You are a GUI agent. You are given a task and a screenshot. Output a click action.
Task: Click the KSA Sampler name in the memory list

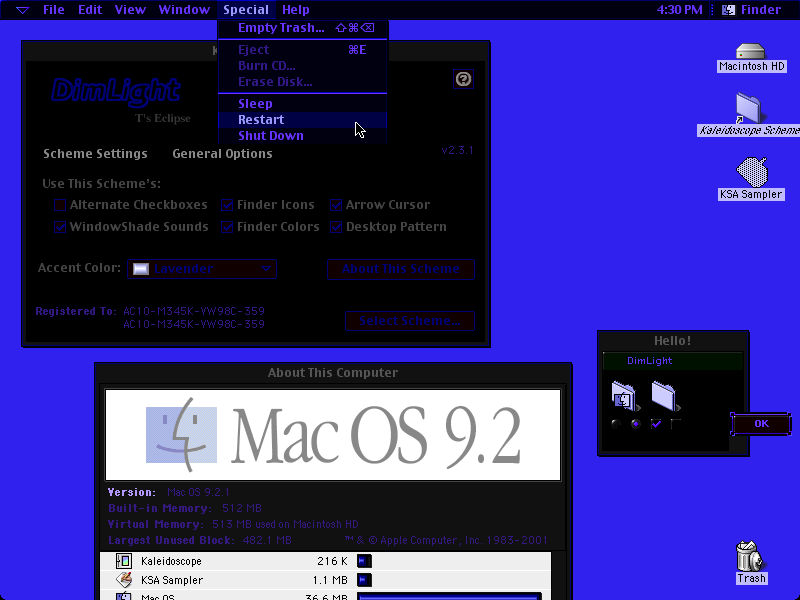coord(172,580)
